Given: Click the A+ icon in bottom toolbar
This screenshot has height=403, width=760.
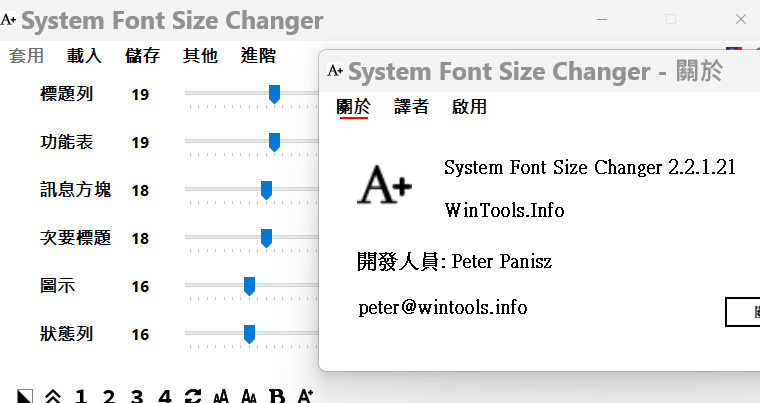Looking at the screenshot, I should (305, 396).
